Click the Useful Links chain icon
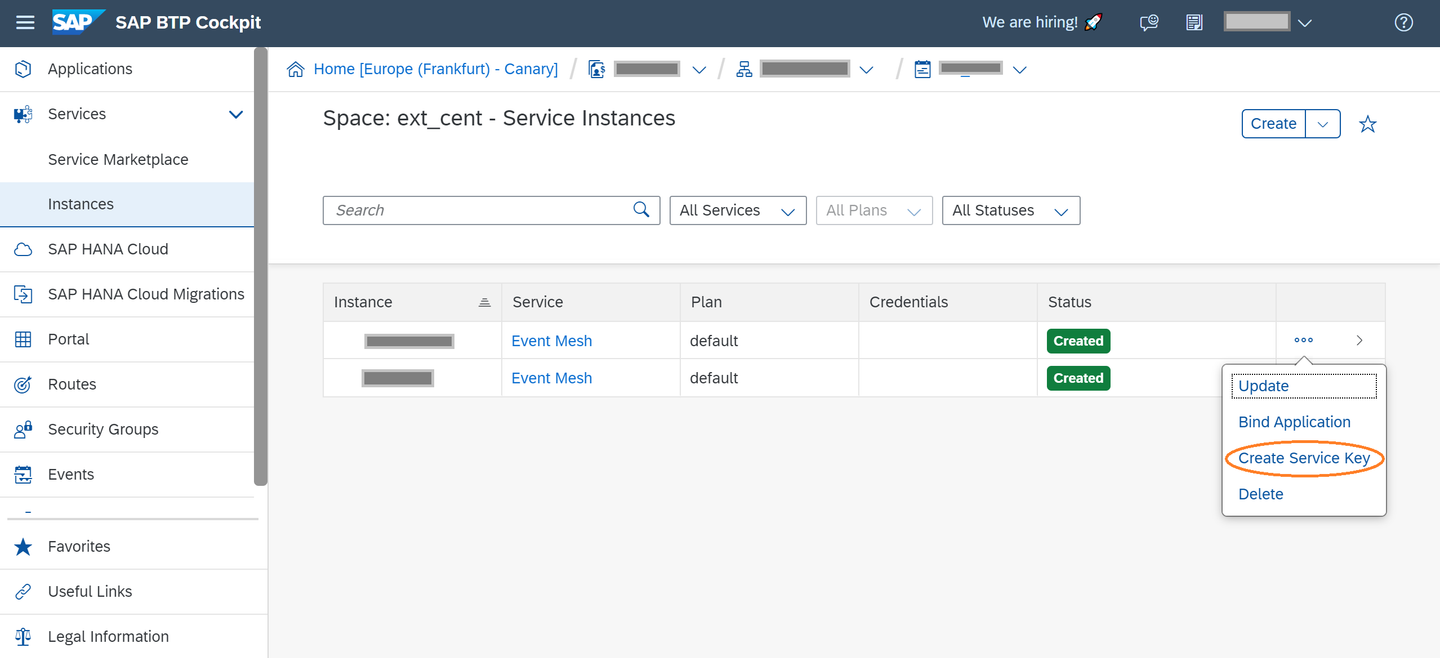Screen dimensions: 1440x658 (x=23, y=591)
